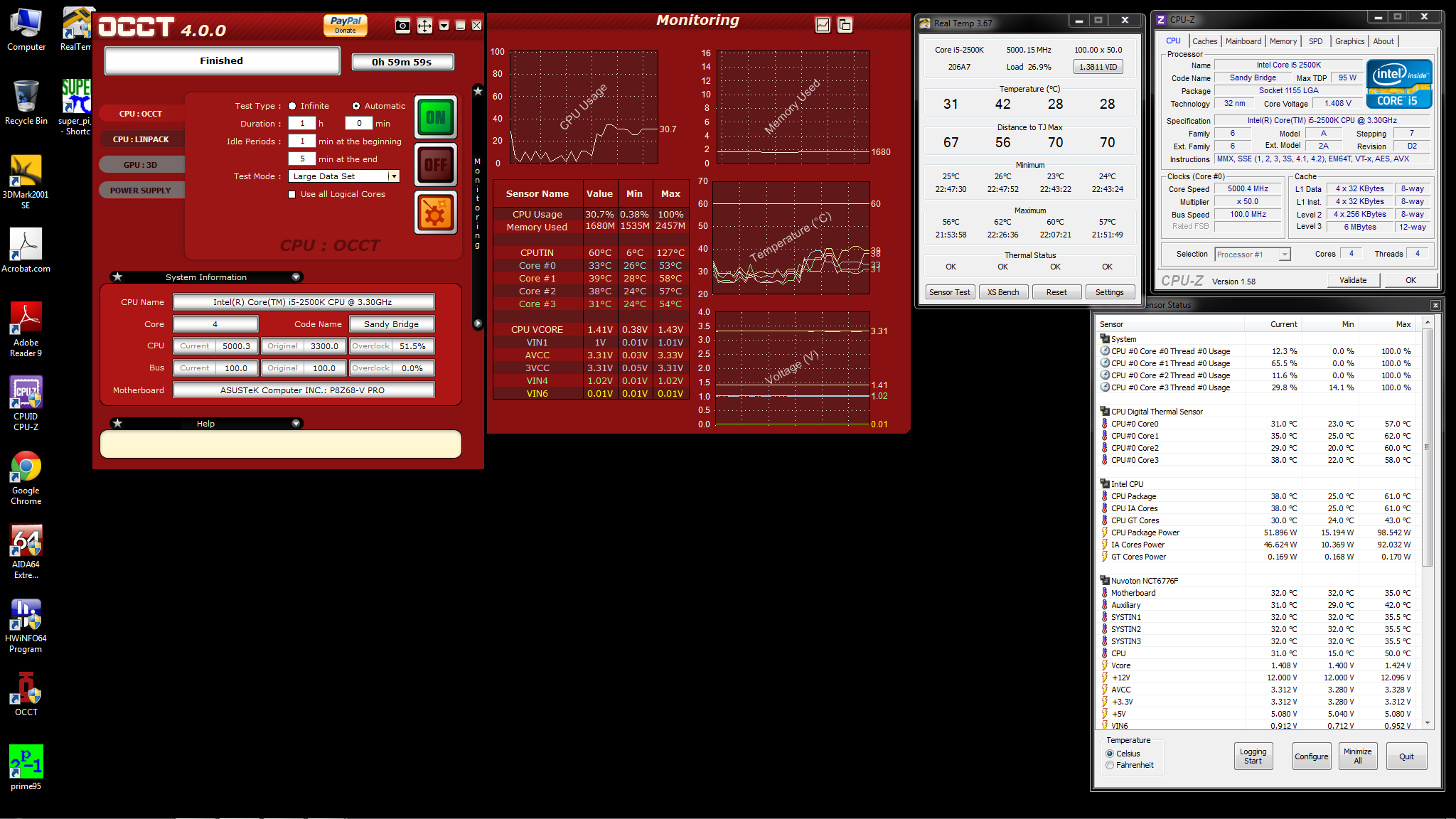
Task: Open AIDA64 Extreme desktop icon
Action: [x=26, y=552]
